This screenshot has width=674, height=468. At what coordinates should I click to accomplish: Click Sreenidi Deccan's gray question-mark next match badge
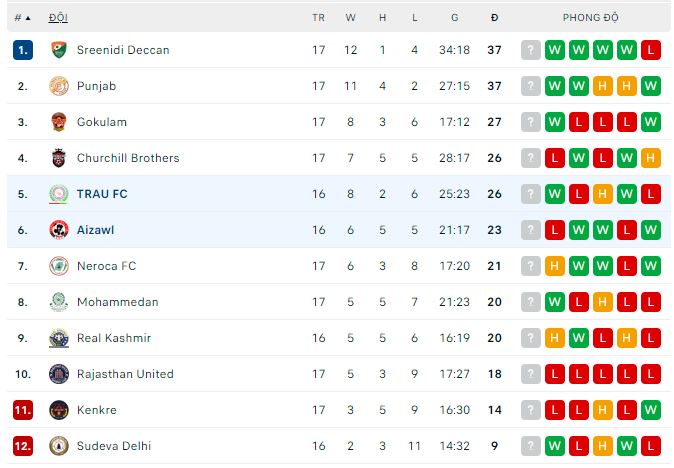[x=530, y=50]
